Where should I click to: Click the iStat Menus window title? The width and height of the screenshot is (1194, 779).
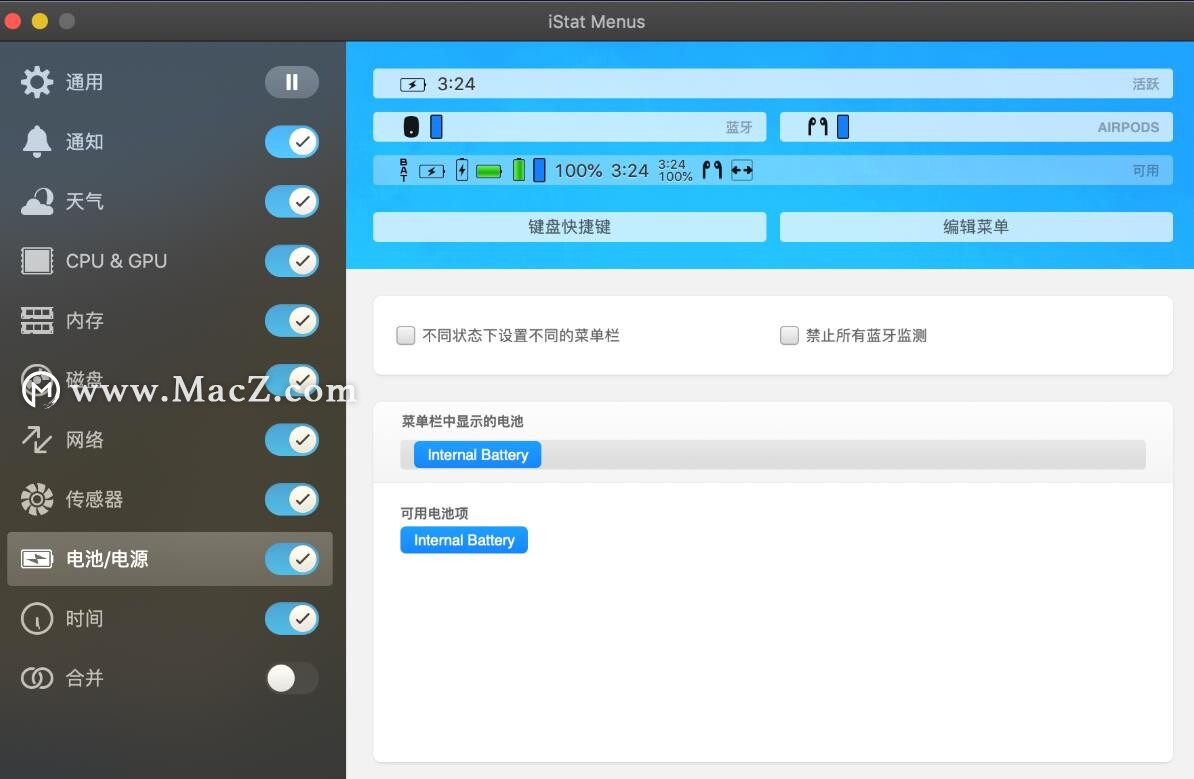[596, 21]
